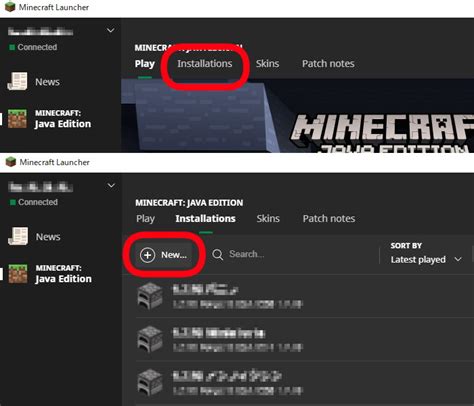The width and height of the screenshot is (474, 406).
Task: Click Java Edition grass block icon, lower window
Action: (x=18, y=274)
